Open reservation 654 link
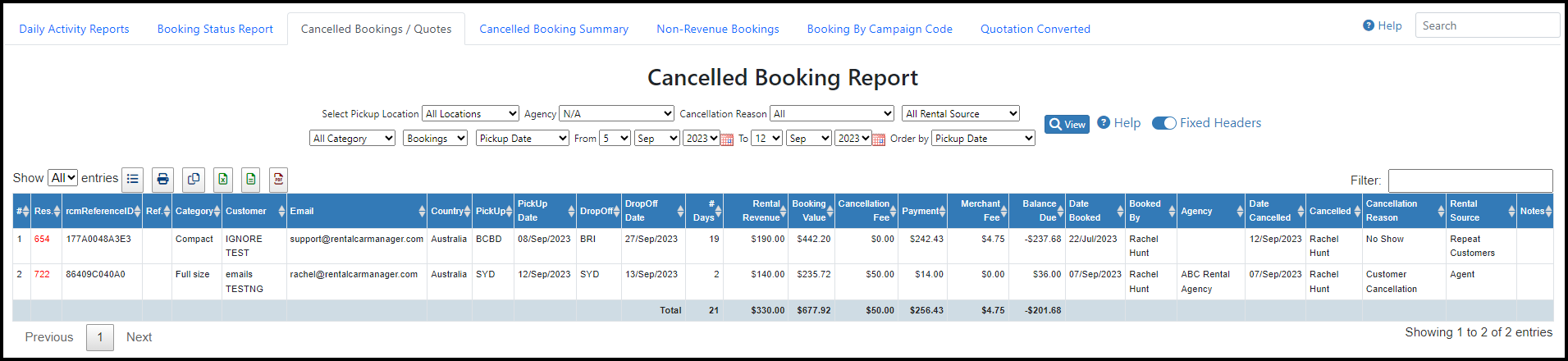 click(42, 240)
